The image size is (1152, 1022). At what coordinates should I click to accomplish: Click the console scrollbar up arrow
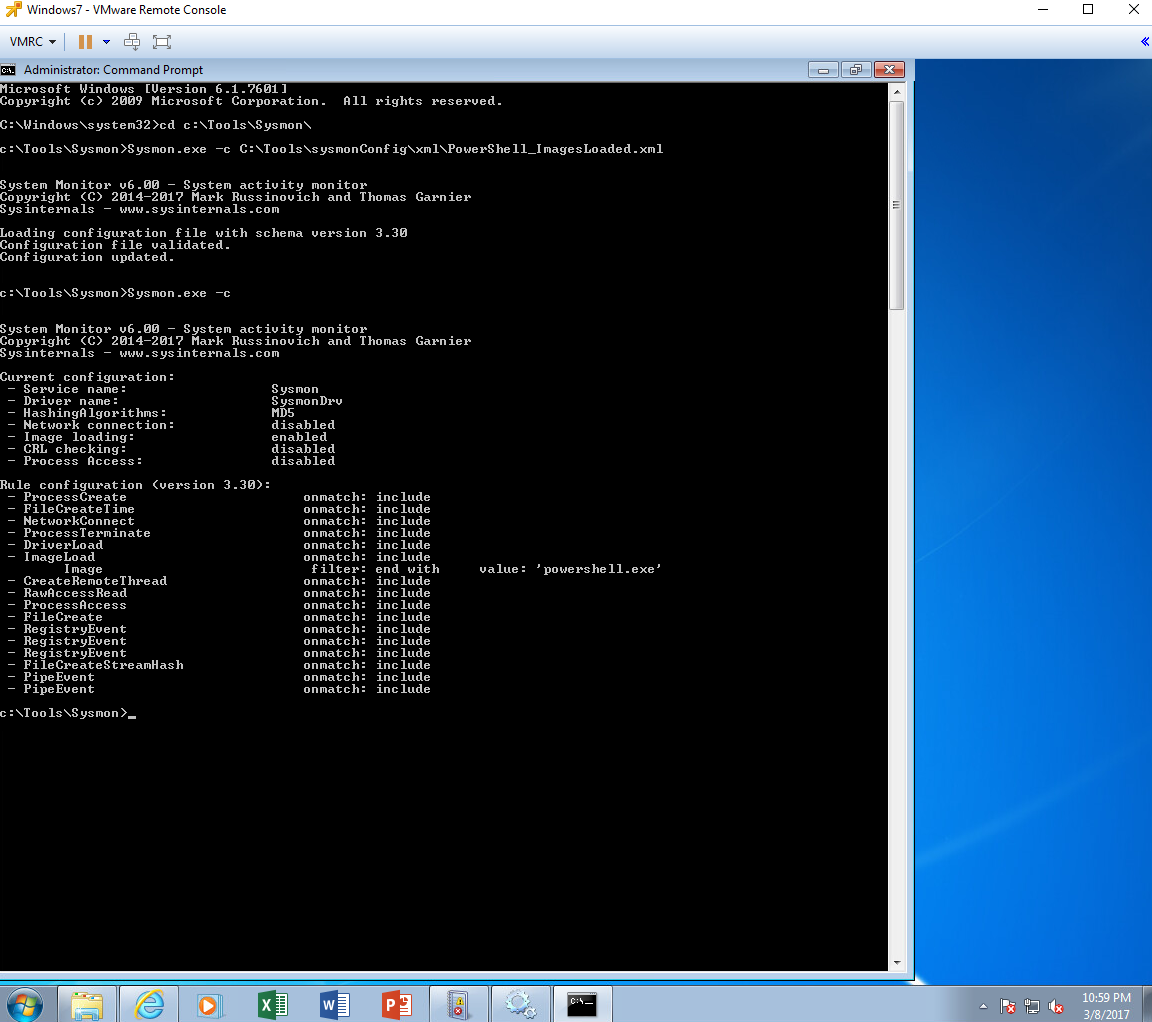[896, 92]
